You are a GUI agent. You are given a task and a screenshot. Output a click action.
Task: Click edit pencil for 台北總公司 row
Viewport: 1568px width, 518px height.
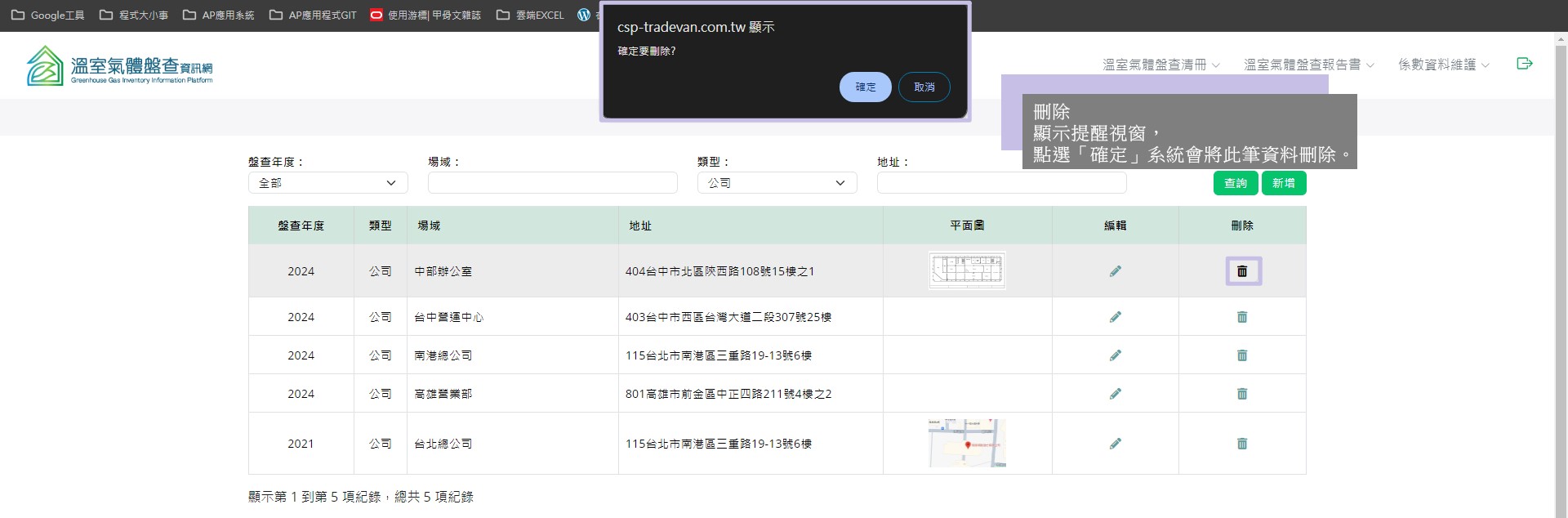[1115, 444]
